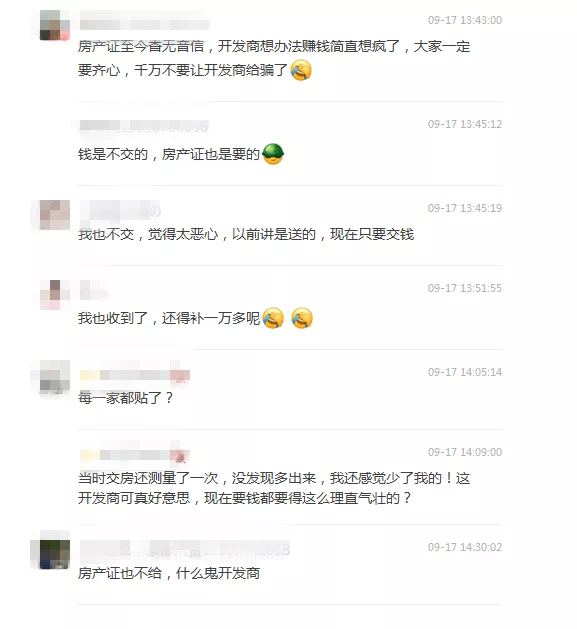Open avatar of the 13:45:19 commenter
577x629 pixels.
tap(55, 215)
